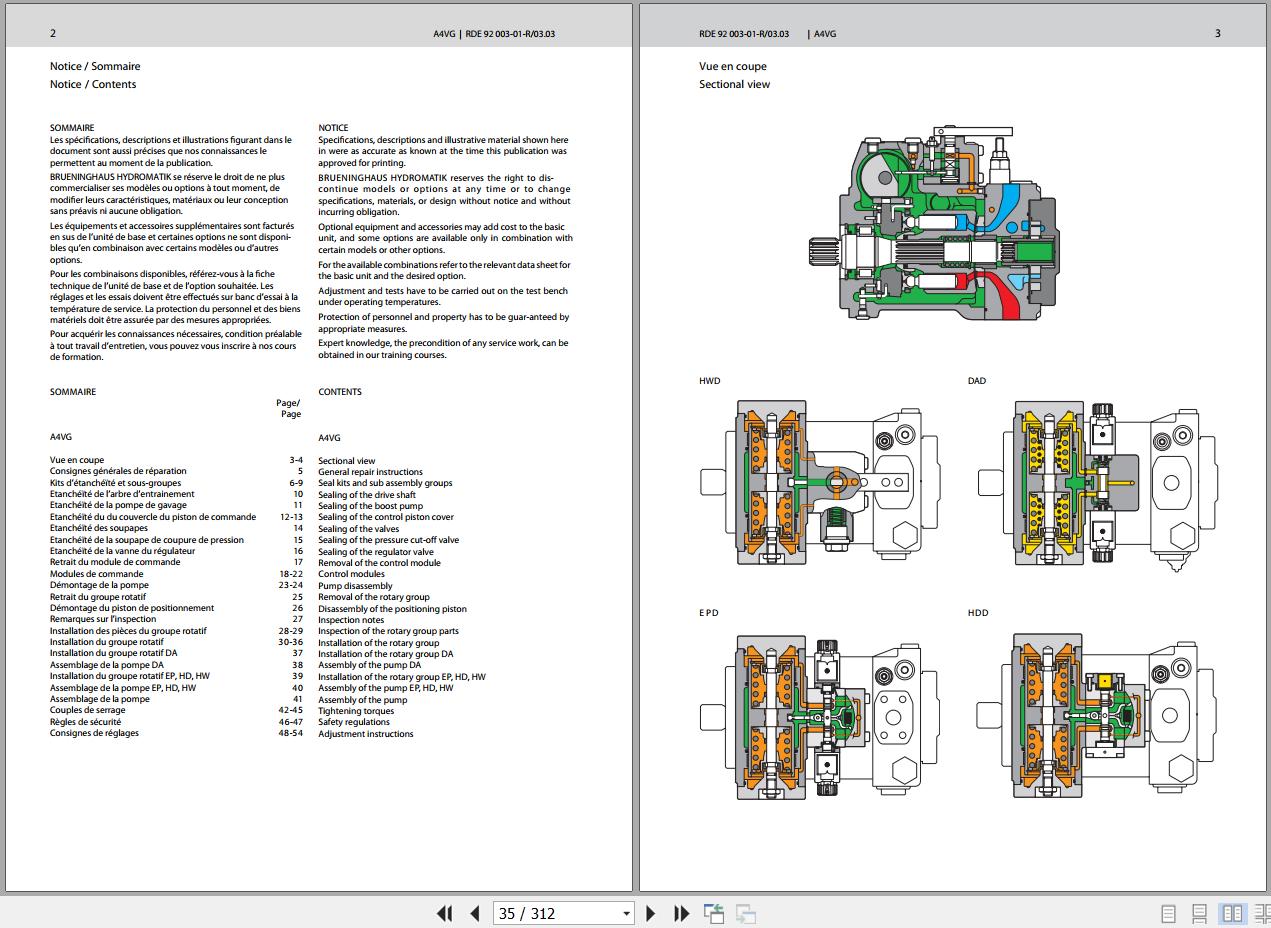Click 'Vue en coupe' heading on page 3
This screenshot has width=1271, height=928.
[733, 66]
